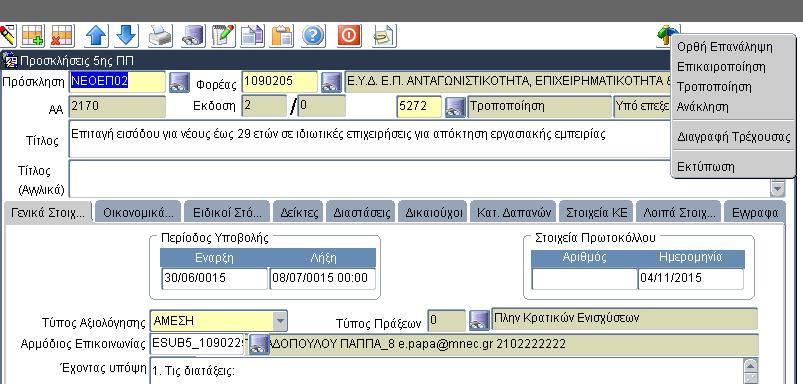803x384 pixels.
Task: Open lookup next to Αρμόδιος Επικοινωνίας field
Action: (x=259, y=345)
